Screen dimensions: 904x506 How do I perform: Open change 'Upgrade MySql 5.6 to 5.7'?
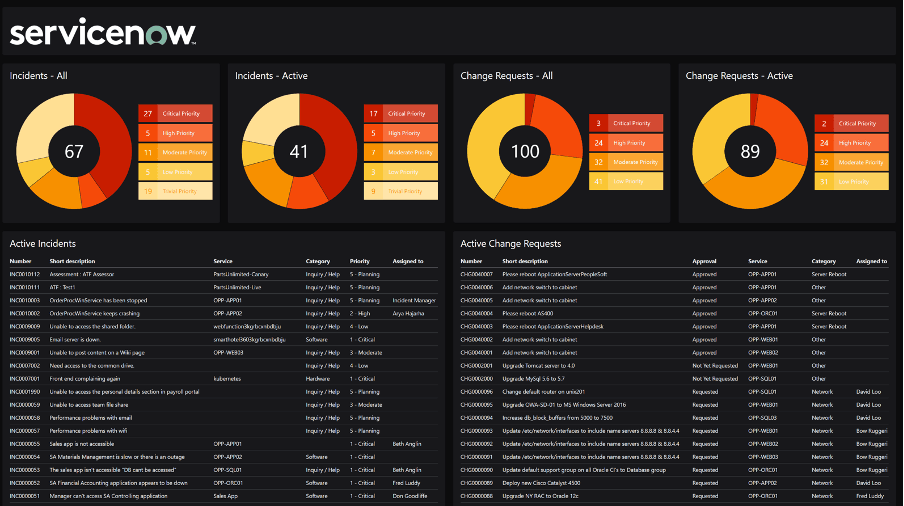click(533, 379)
